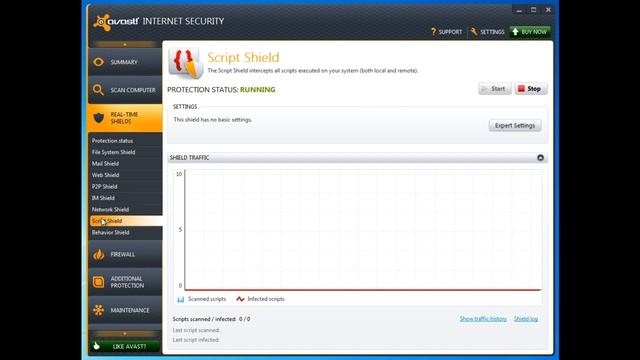Open the Firewall section
640x360 pixels.
click(x=124, y=254)
